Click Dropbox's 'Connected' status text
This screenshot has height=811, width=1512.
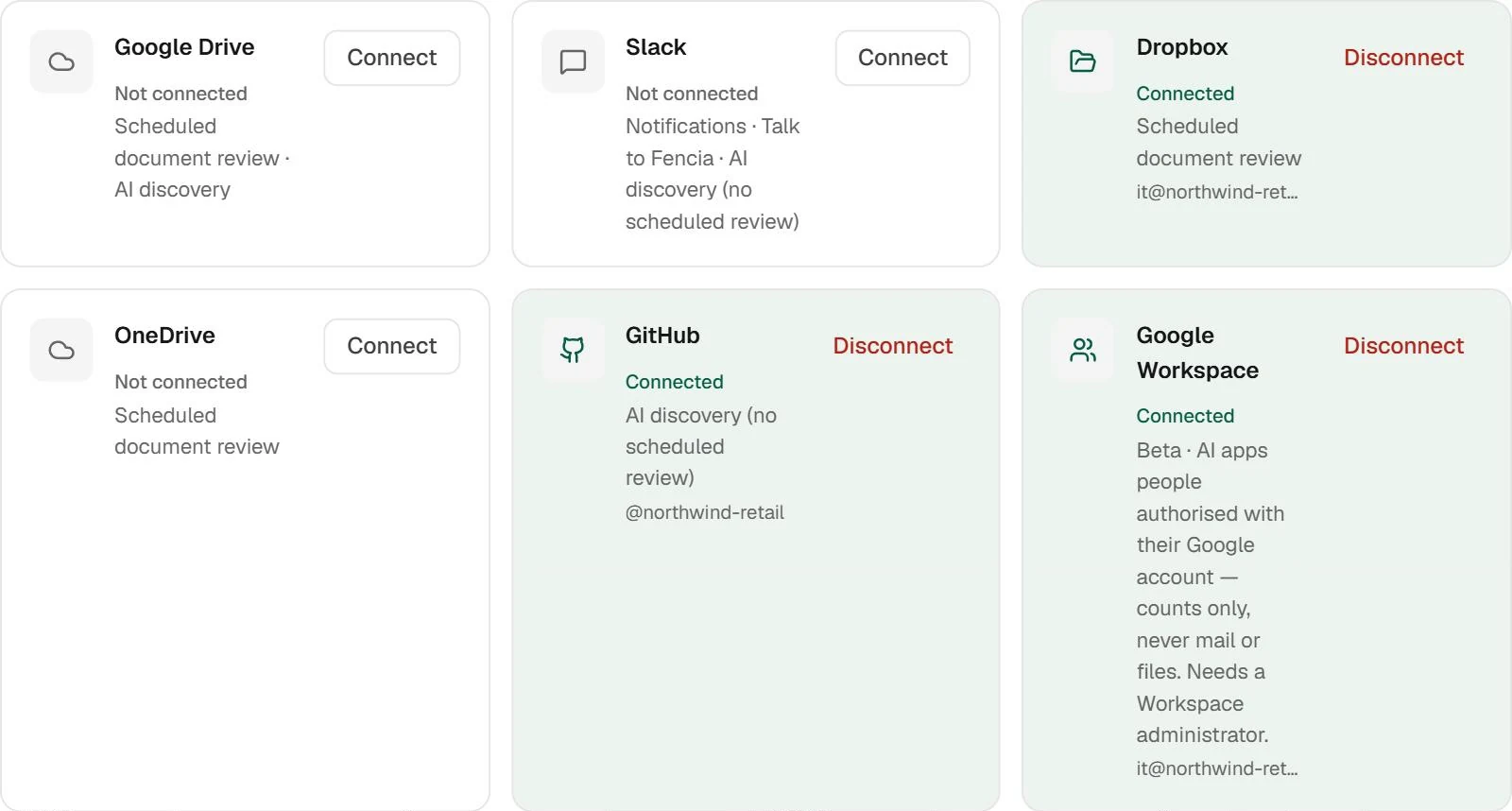coord(1185,94)
